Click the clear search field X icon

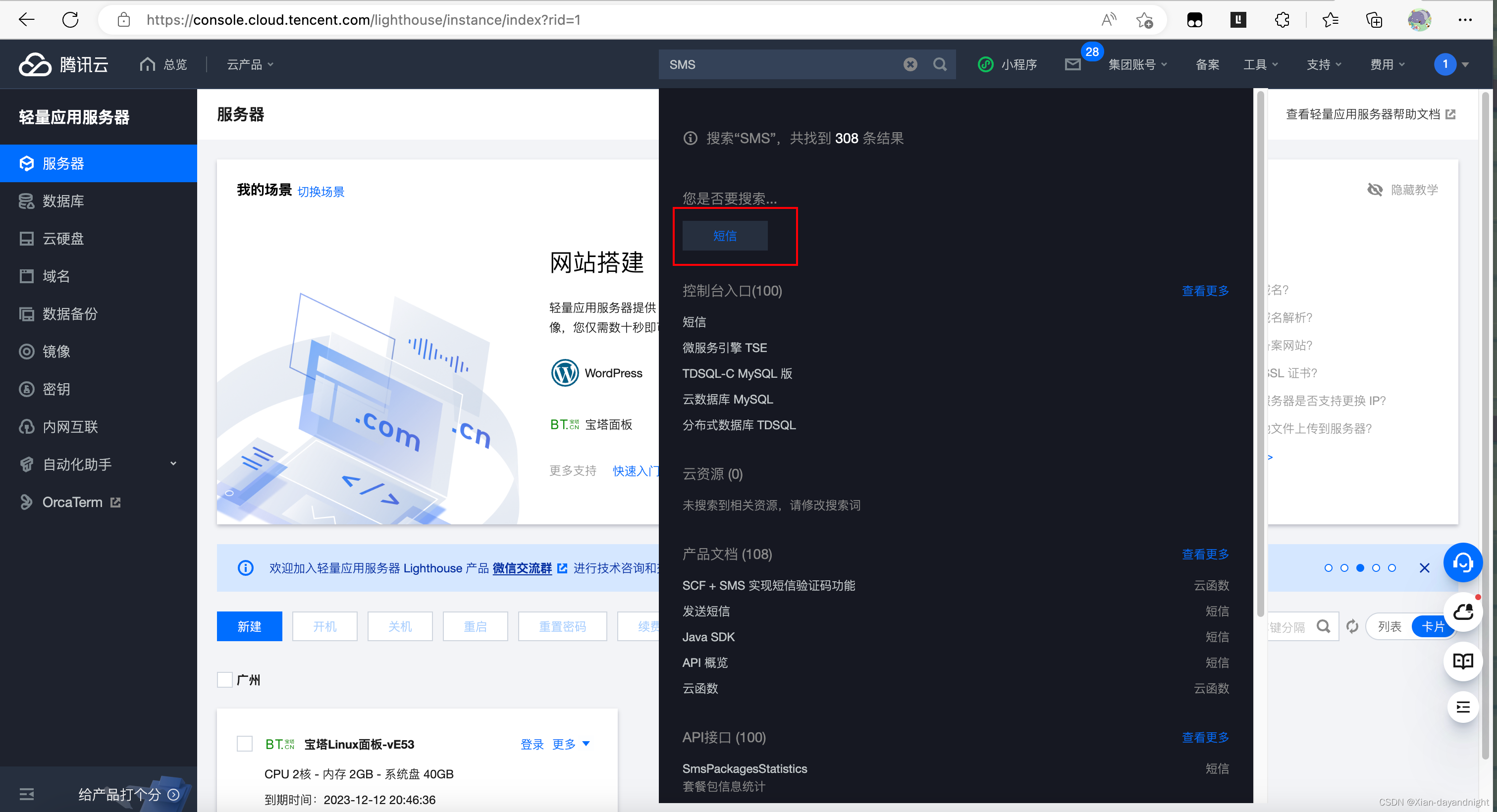[x=909, y=64]
